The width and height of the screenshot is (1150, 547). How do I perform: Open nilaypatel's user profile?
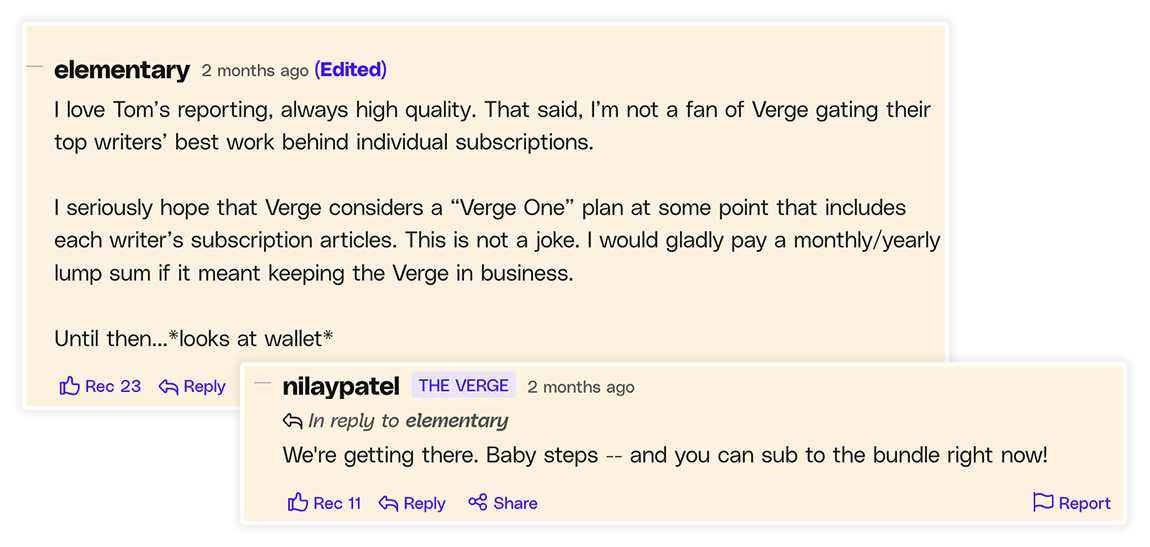point(341,386)
